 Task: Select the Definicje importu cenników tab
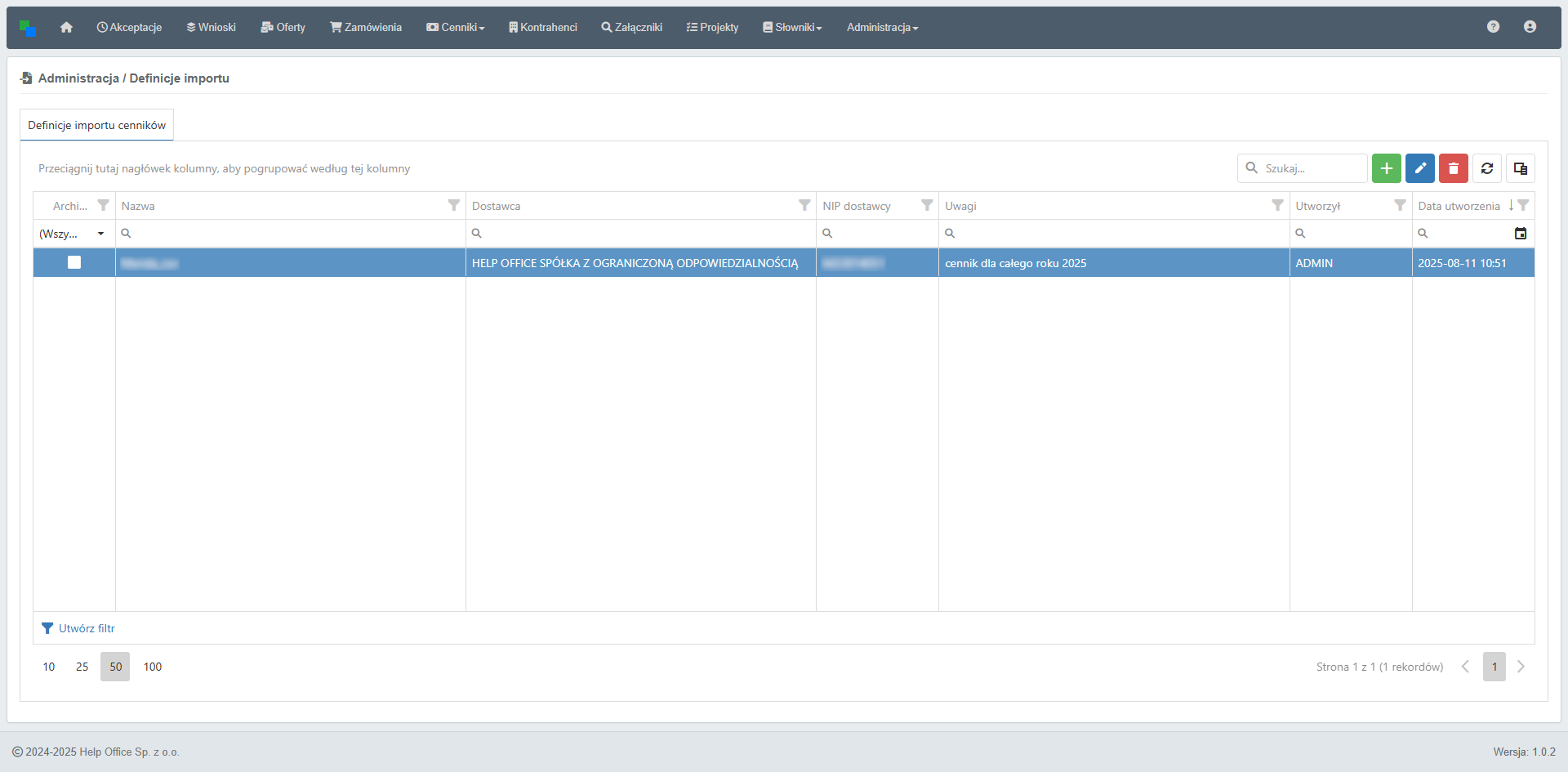(96, 125)
